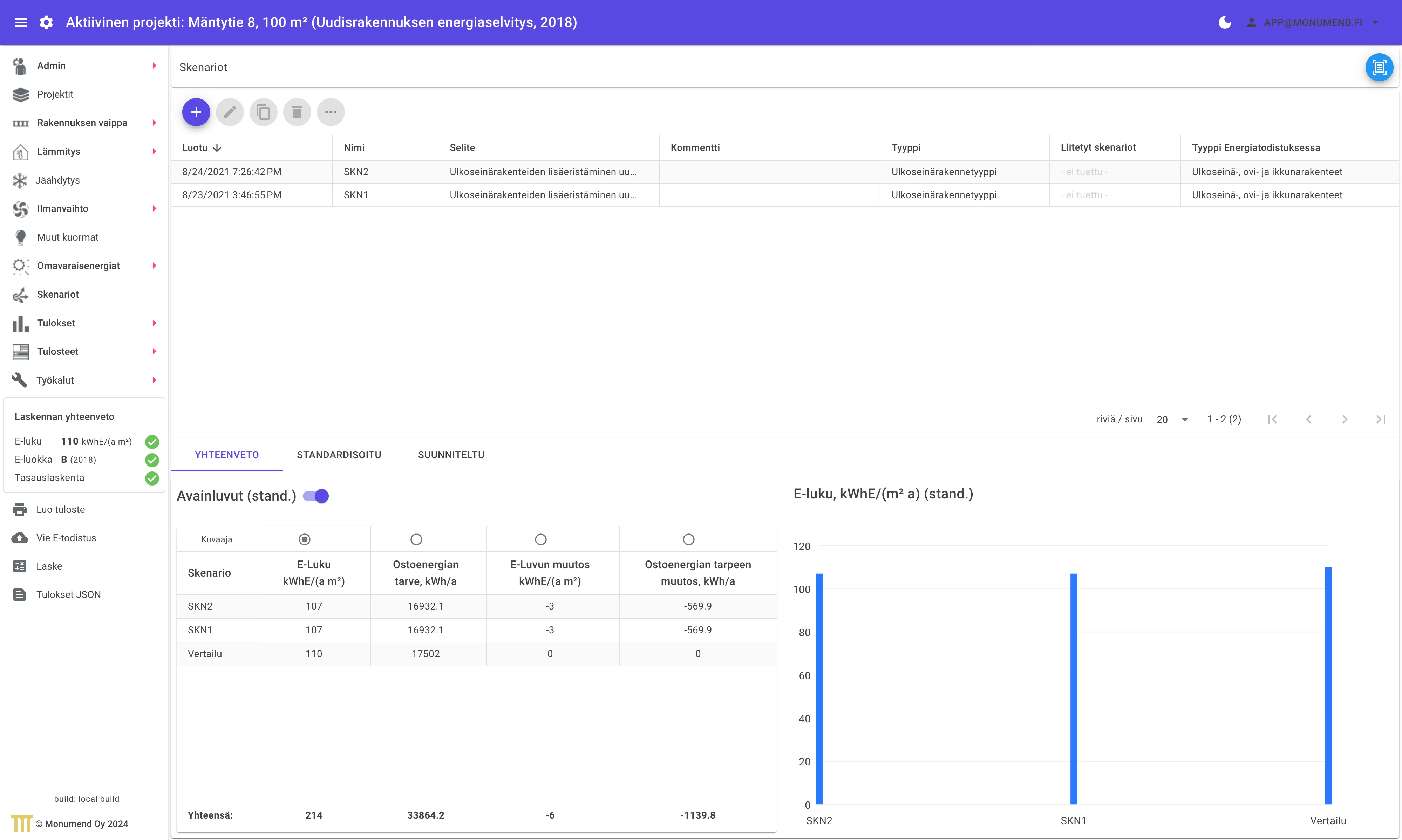Go to the last page arrow
The height and width of the screenshot is (840, 1402).
[x=1381, y=419]
